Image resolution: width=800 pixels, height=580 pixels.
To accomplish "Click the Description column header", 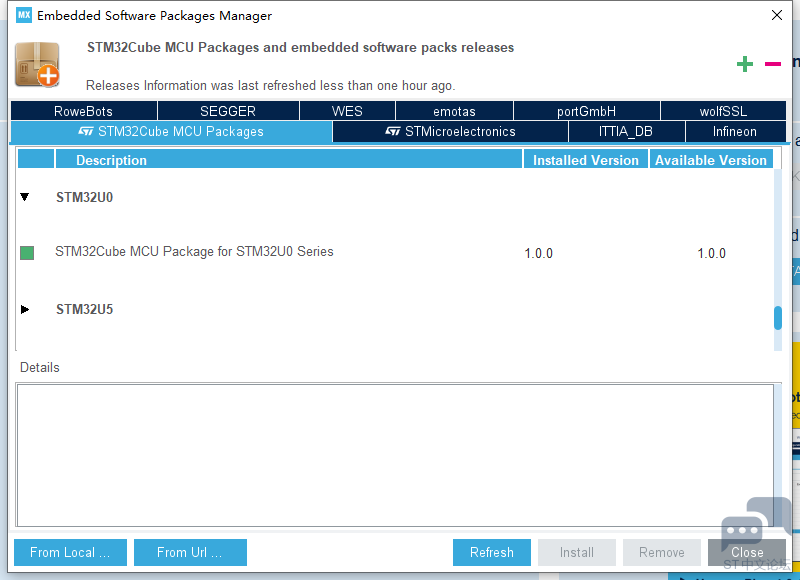I will point(289,160).
